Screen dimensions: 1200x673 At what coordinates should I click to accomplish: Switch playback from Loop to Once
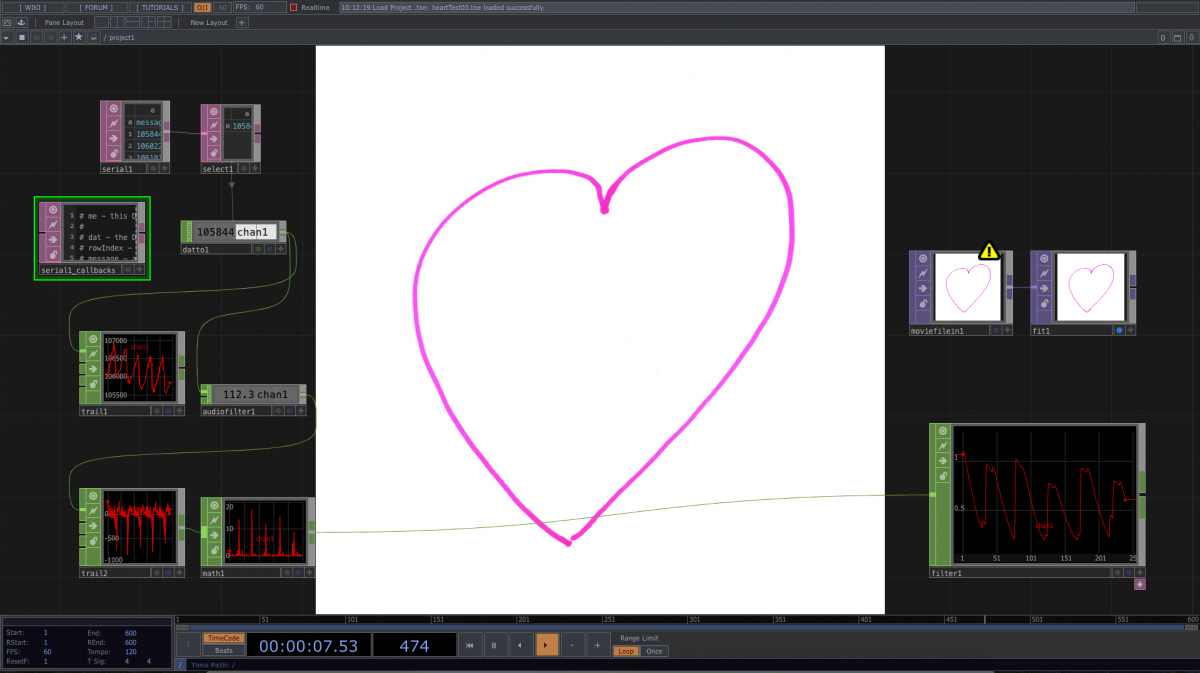click(653, 651)
